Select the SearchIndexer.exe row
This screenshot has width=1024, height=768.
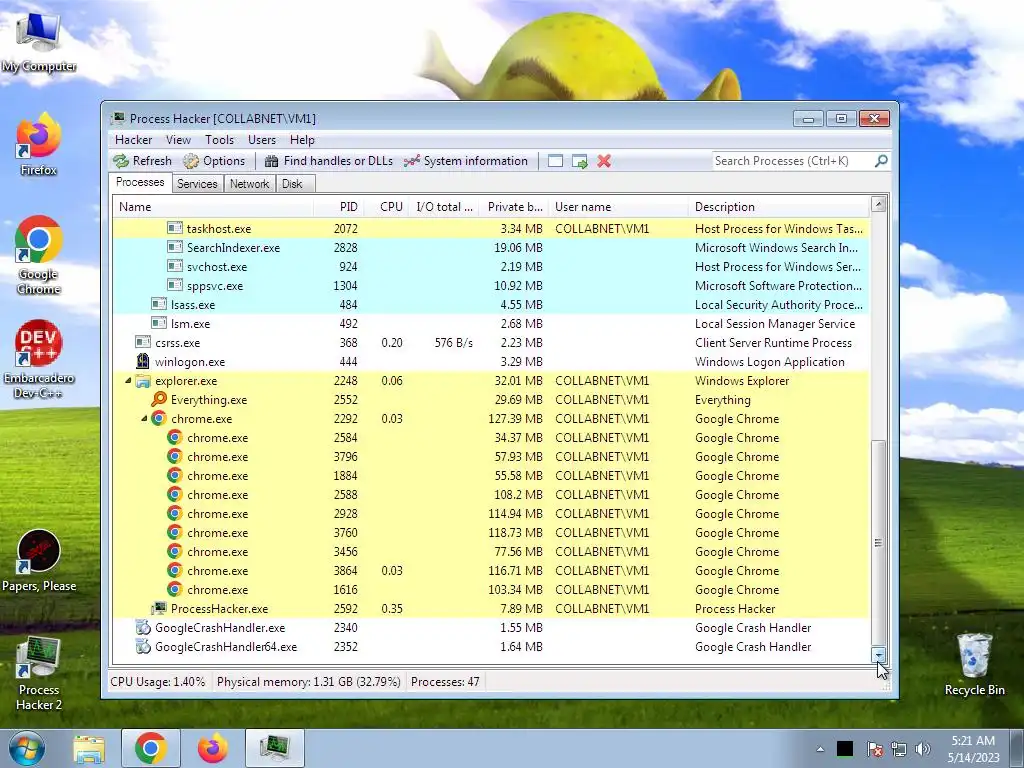(x=491, y=248)
